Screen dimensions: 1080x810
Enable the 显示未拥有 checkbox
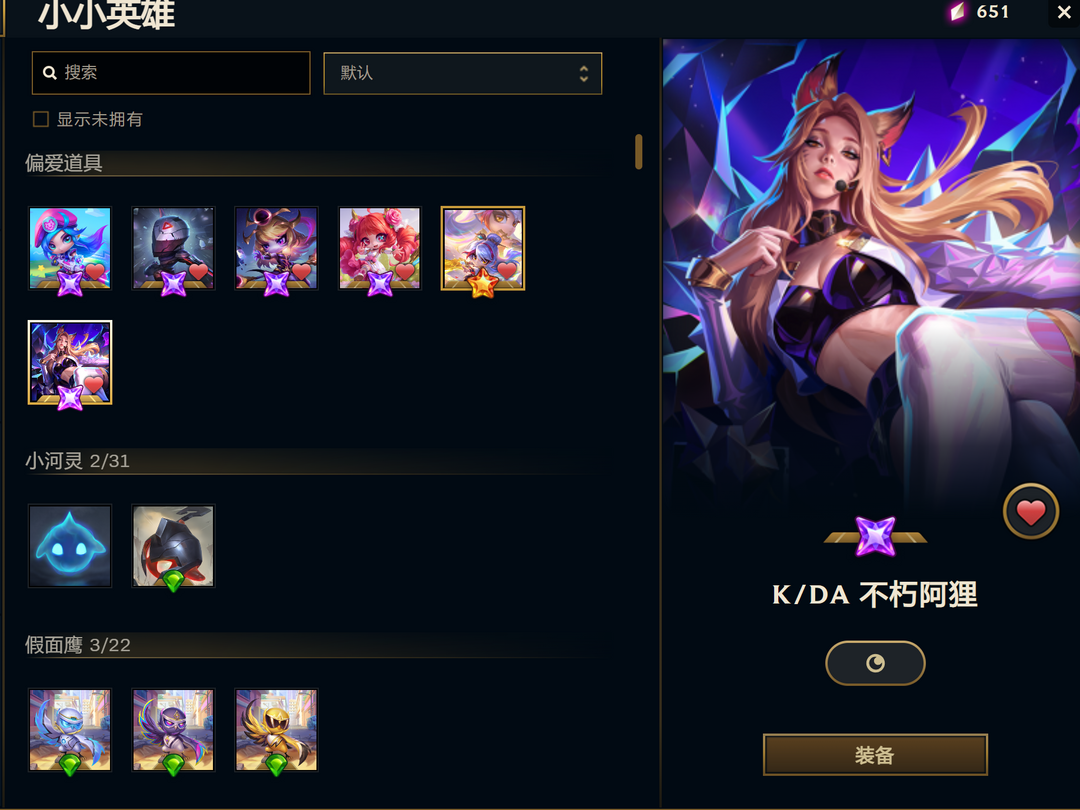click(41, 119)
